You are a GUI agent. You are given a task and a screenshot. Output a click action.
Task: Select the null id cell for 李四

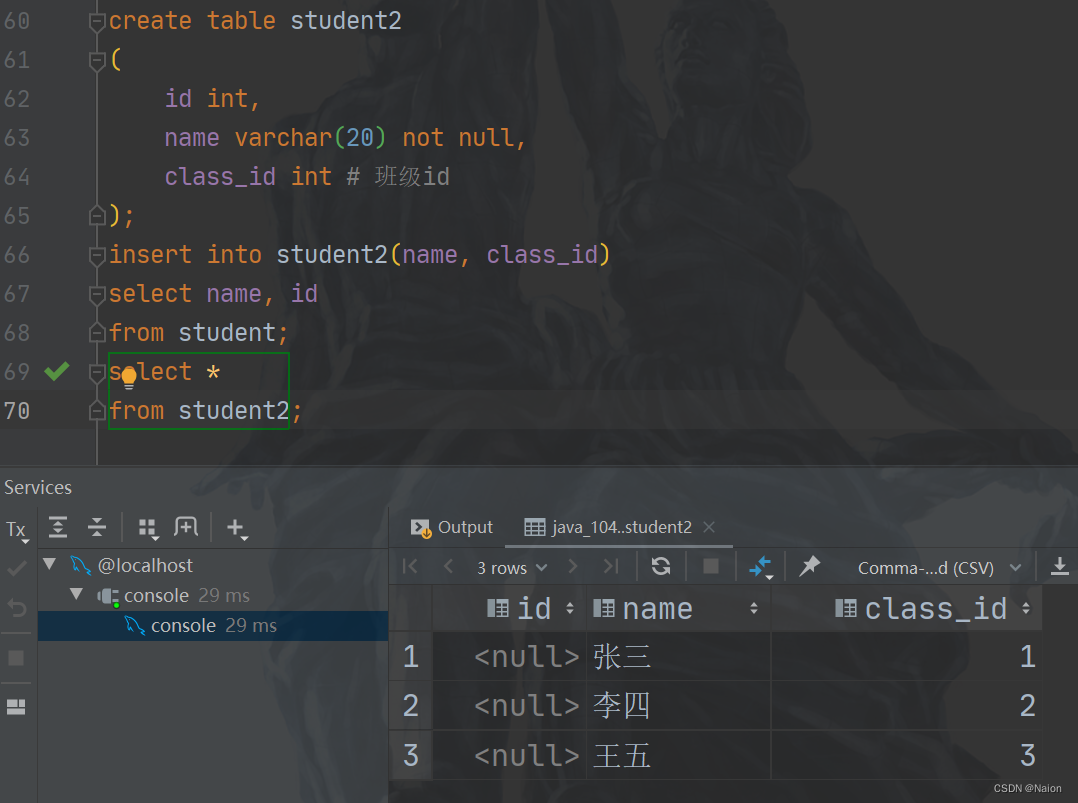pyautogui.click(x=509, y=706)
